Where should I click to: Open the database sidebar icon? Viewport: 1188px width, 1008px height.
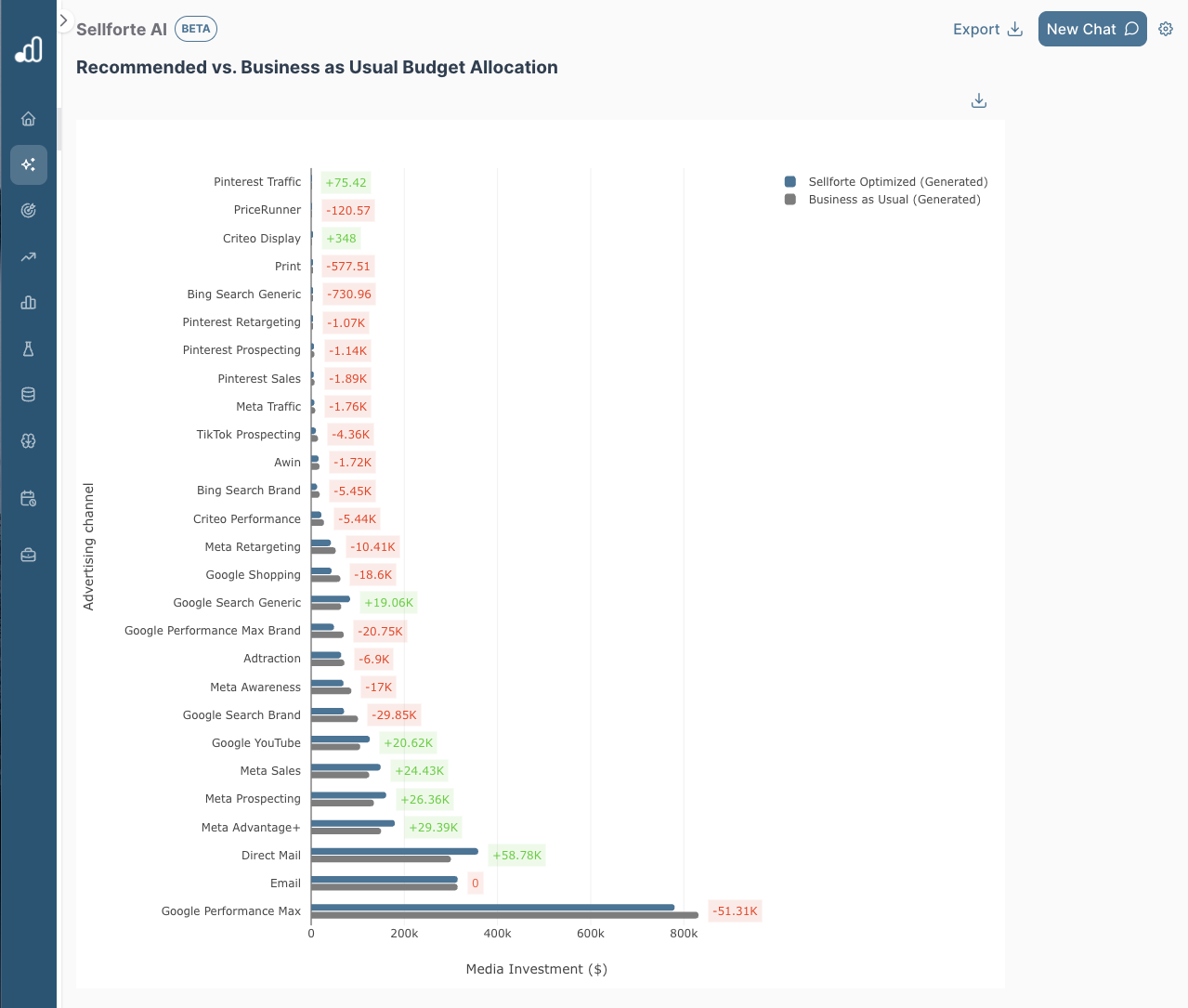pyautogui.click(x=29, y=395)
